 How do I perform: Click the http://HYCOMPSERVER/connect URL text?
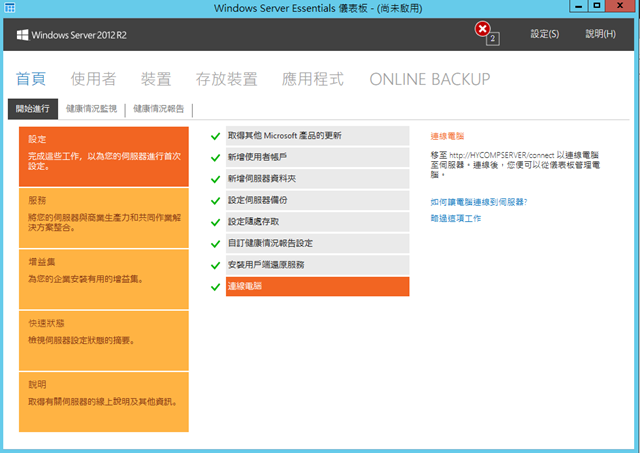(502, 155)
